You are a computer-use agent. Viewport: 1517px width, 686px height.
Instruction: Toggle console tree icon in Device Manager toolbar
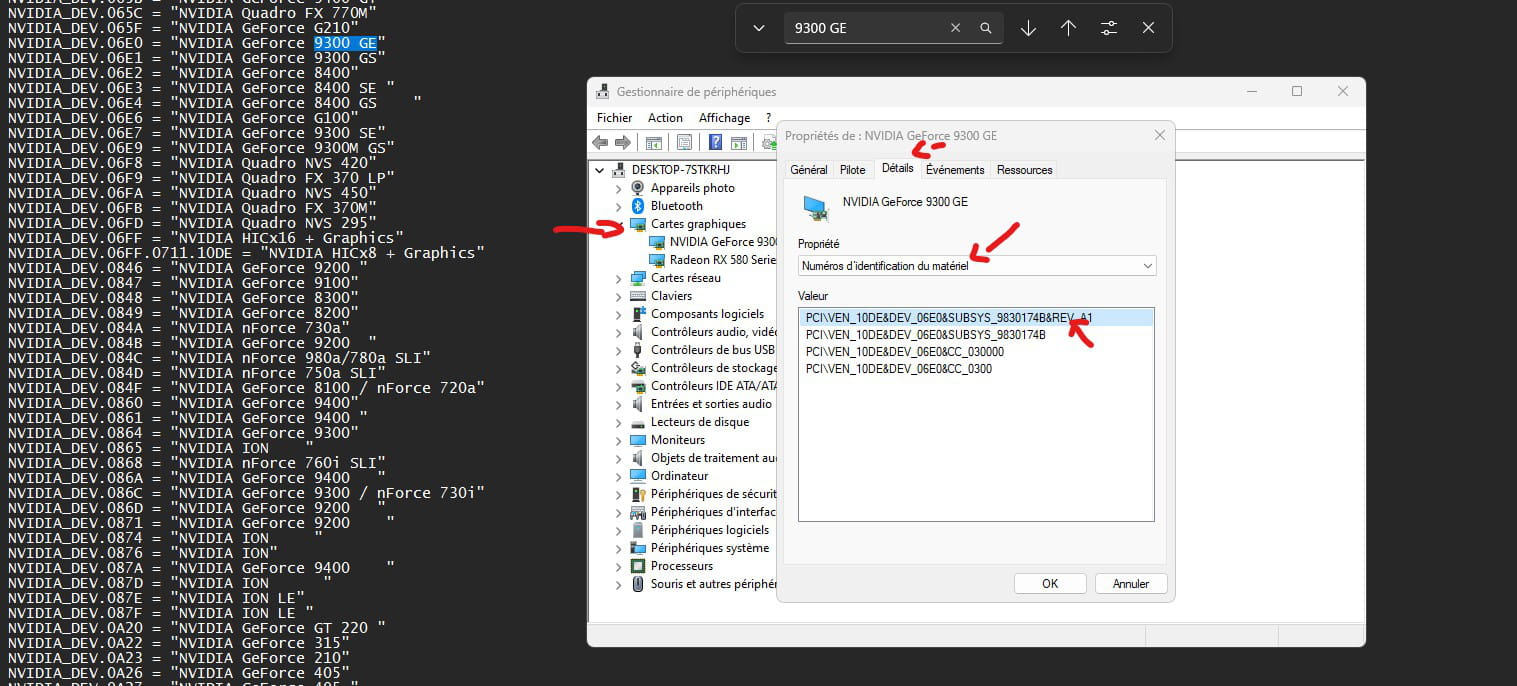[x=654, y=143]
